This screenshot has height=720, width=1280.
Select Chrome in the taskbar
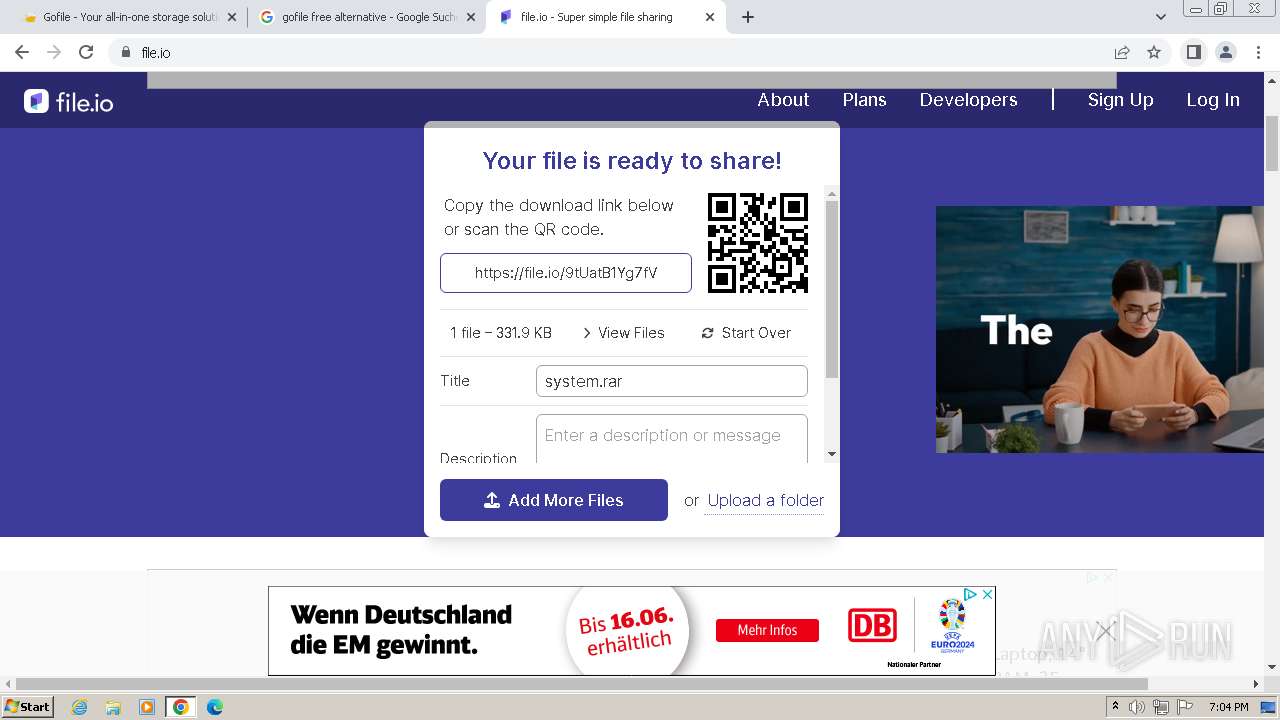point(181,707)
